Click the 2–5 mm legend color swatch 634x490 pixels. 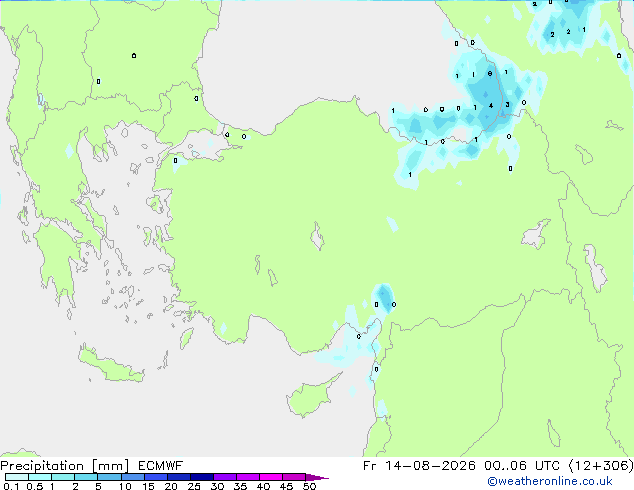tap(86, 477)
